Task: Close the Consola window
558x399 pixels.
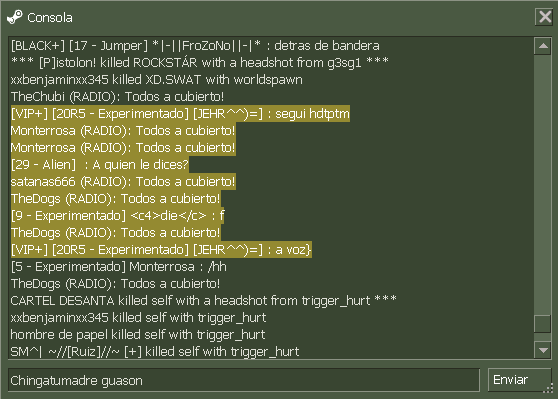Action: [x=544, y=17]
